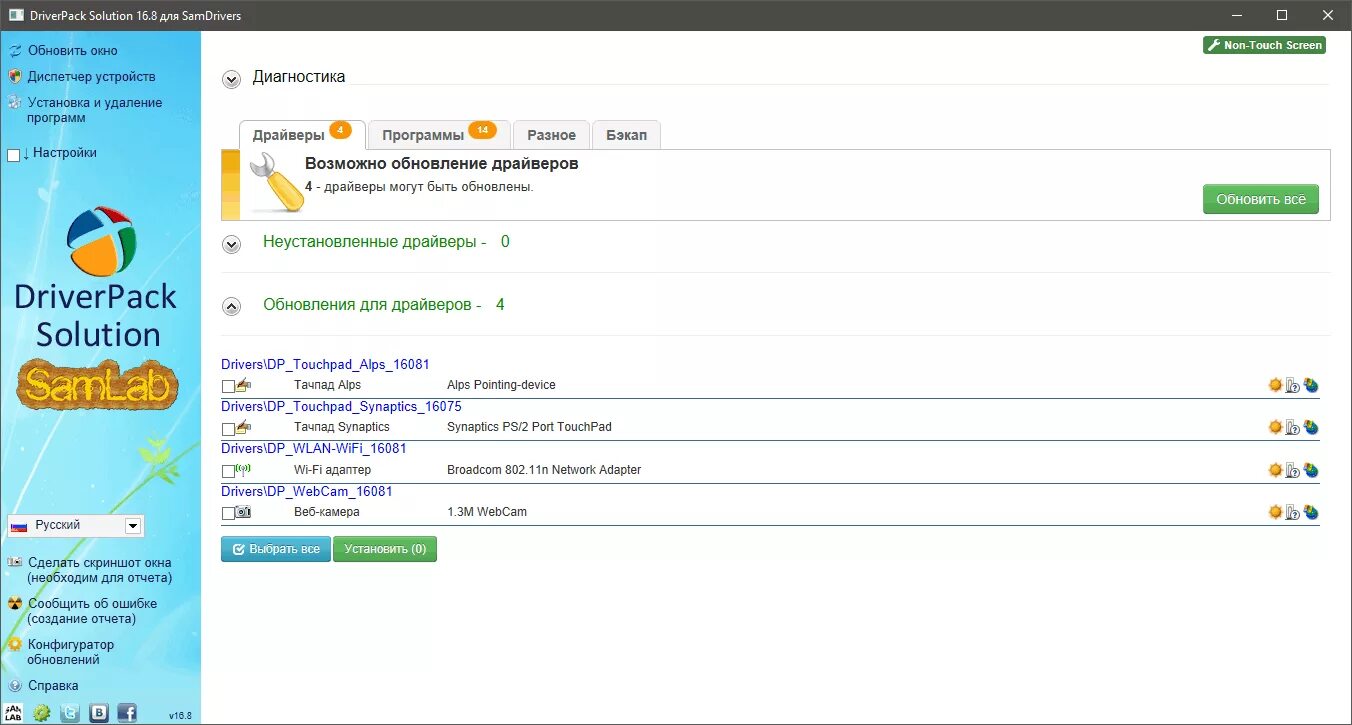
Task: Open Установка и удаление программ
Action: pos(94,110)
